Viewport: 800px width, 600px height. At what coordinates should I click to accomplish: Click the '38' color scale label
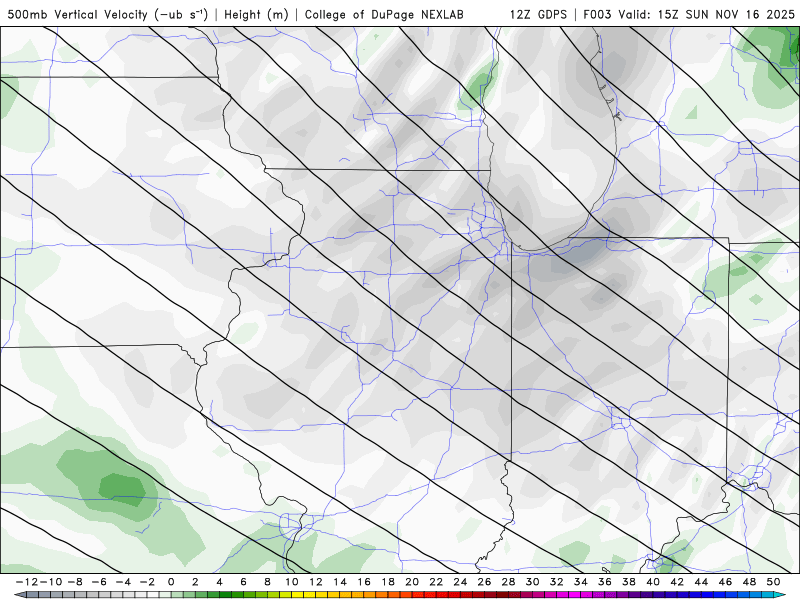tap(629, 582)
